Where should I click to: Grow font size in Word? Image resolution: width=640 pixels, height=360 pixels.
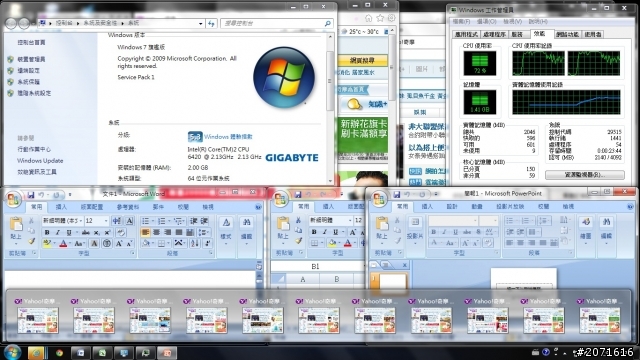(119, 244)
